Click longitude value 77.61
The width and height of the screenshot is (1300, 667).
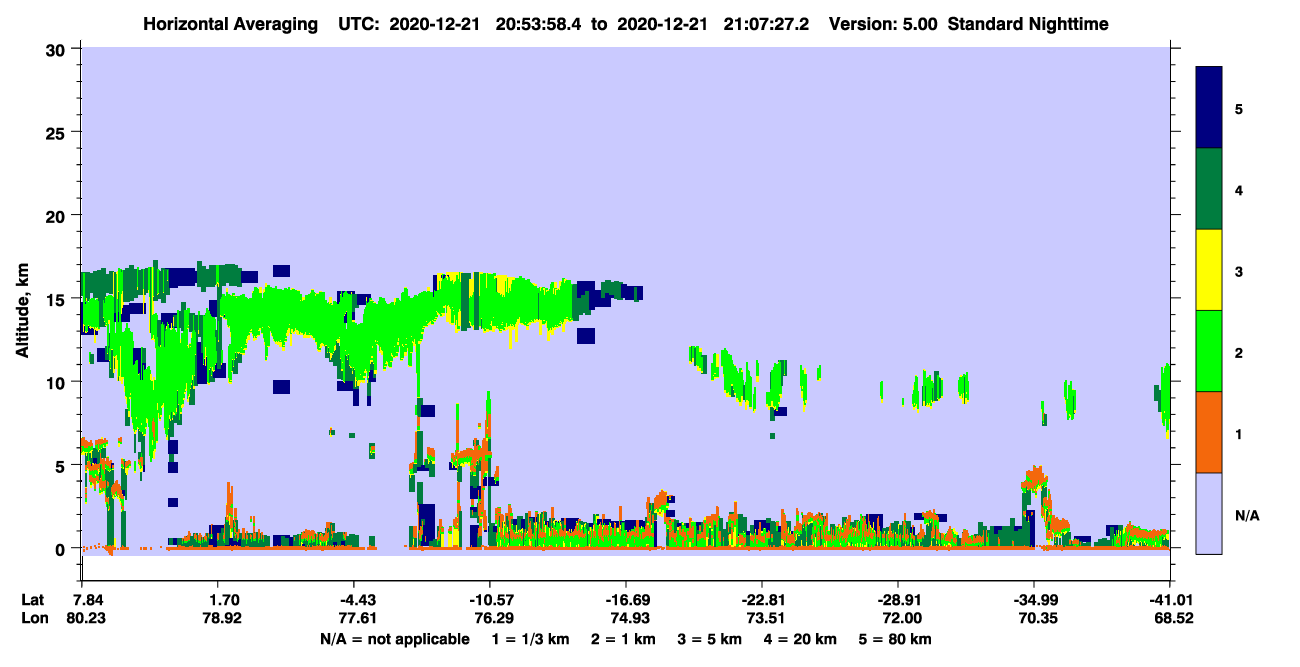coord(357,618)
